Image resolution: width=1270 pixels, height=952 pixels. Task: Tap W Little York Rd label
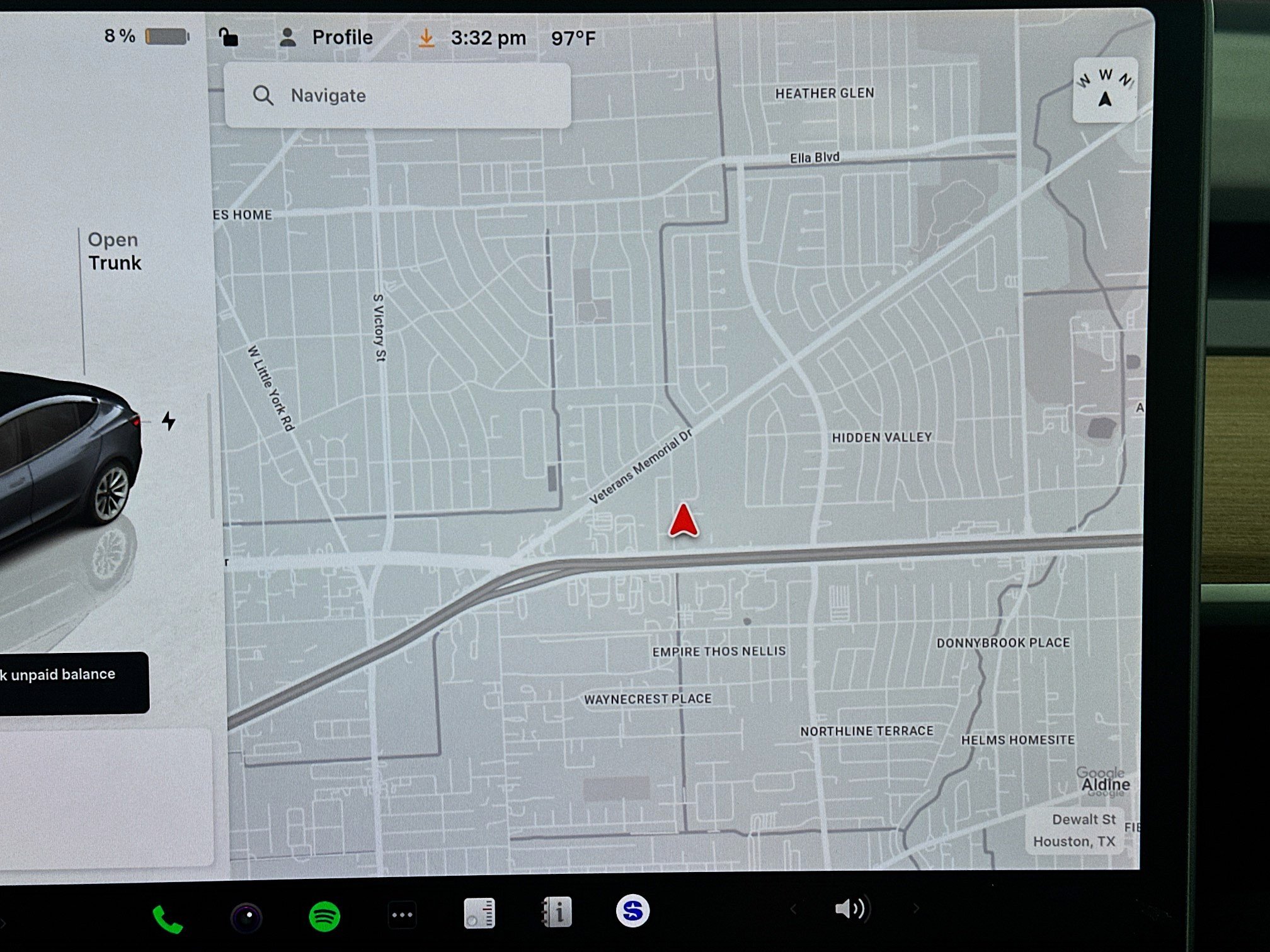coord(271,388)
